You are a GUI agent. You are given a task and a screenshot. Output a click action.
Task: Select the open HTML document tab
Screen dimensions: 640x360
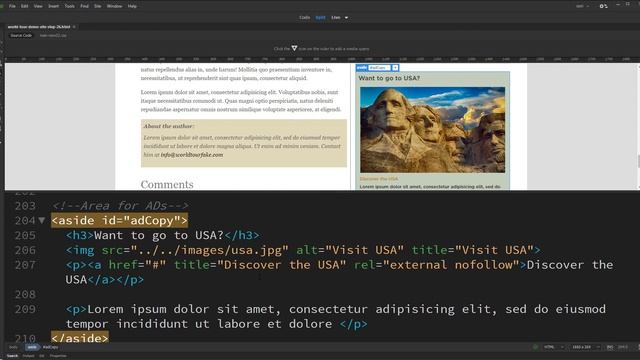coord(39,27)
